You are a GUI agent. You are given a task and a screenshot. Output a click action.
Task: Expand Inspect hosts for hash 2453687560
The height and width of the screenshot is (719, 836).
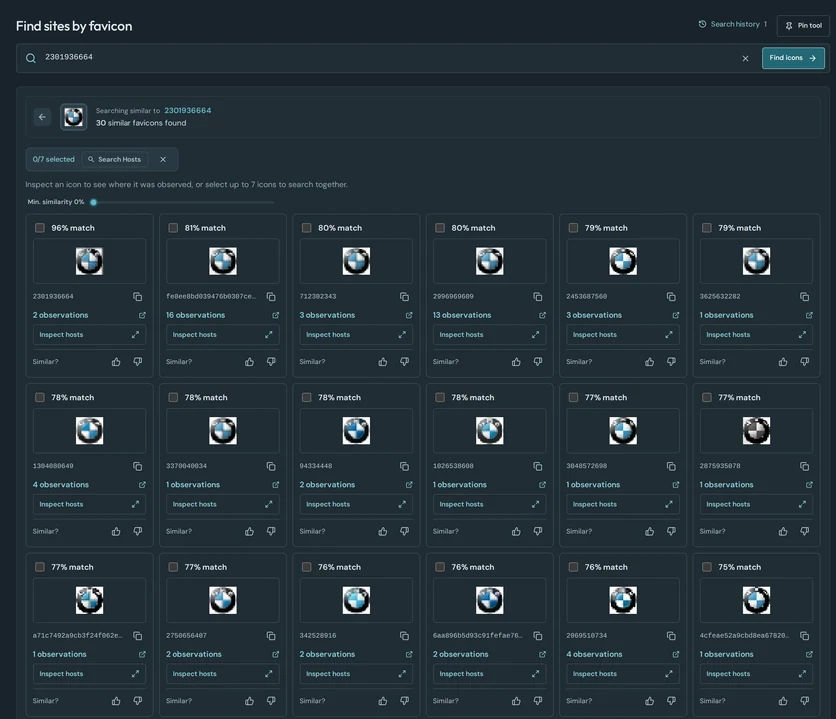click(623, 335)
